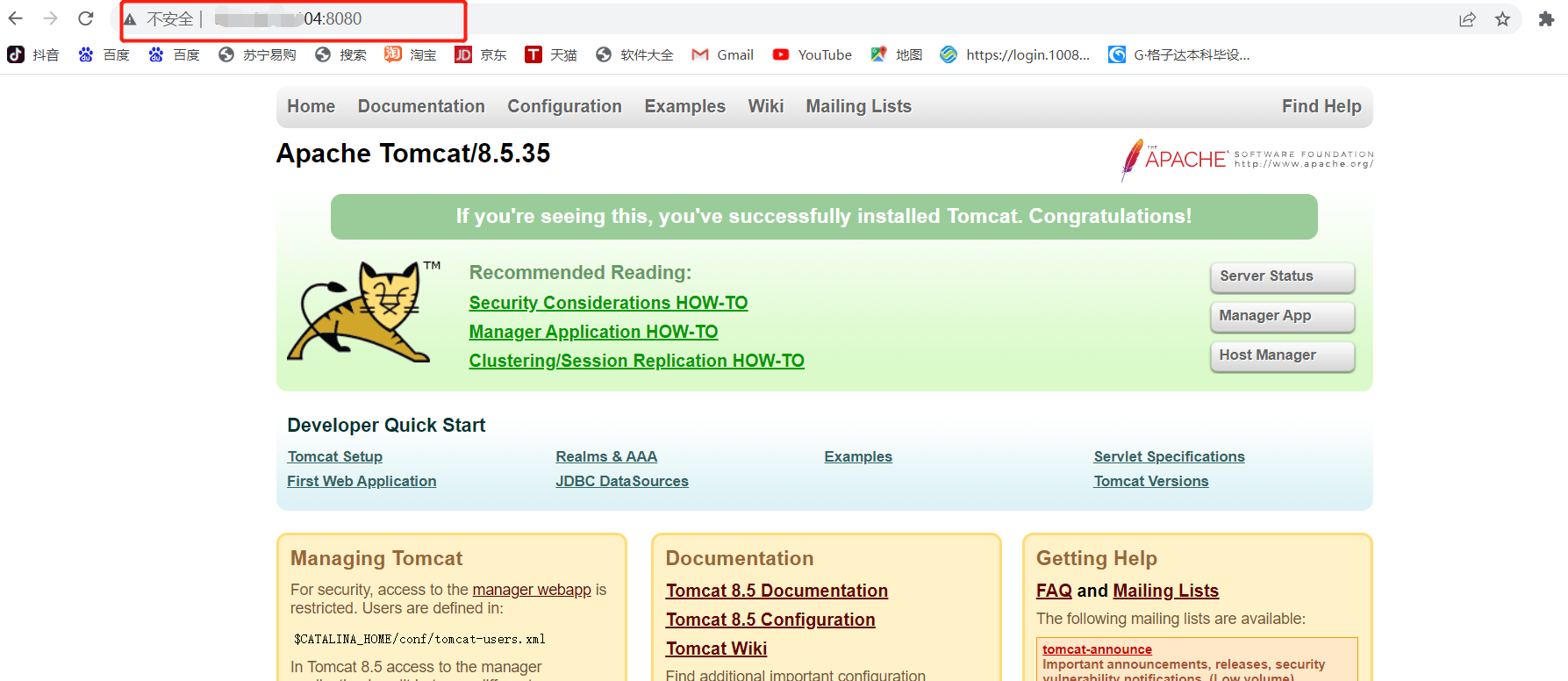Open the Tomcat Versions link
This screenshot has width=1568, height=681.
click(x=1151, y=481)
